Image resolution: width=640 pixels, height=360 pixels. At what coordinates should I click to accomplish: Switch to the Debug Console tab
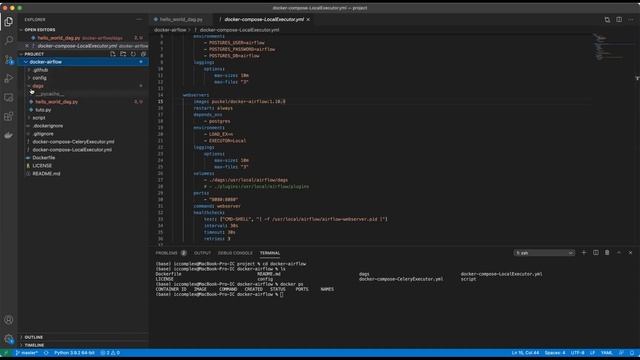[x=235, y=253]
